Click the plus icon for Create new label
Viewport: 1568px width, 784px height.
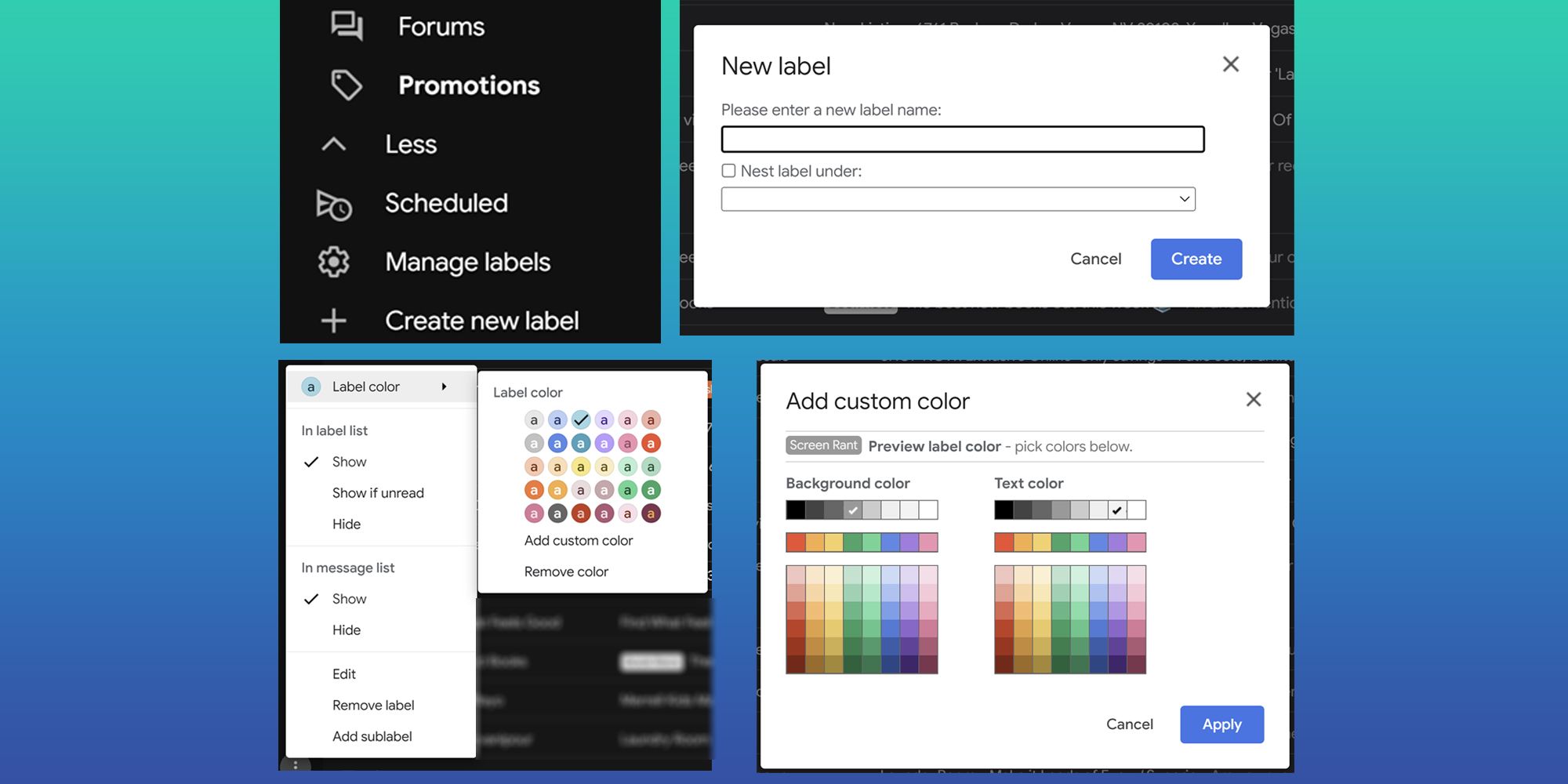point(332,320)
